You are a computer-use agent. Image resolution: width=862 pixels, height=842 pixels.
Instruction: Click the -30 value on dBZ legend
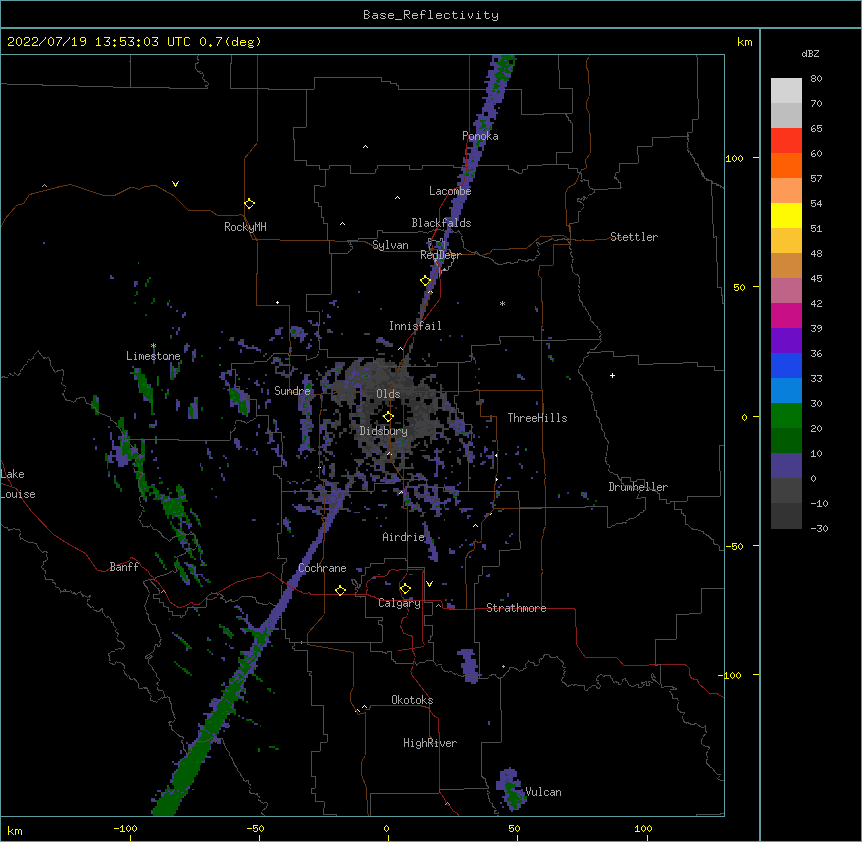[819, 529]
